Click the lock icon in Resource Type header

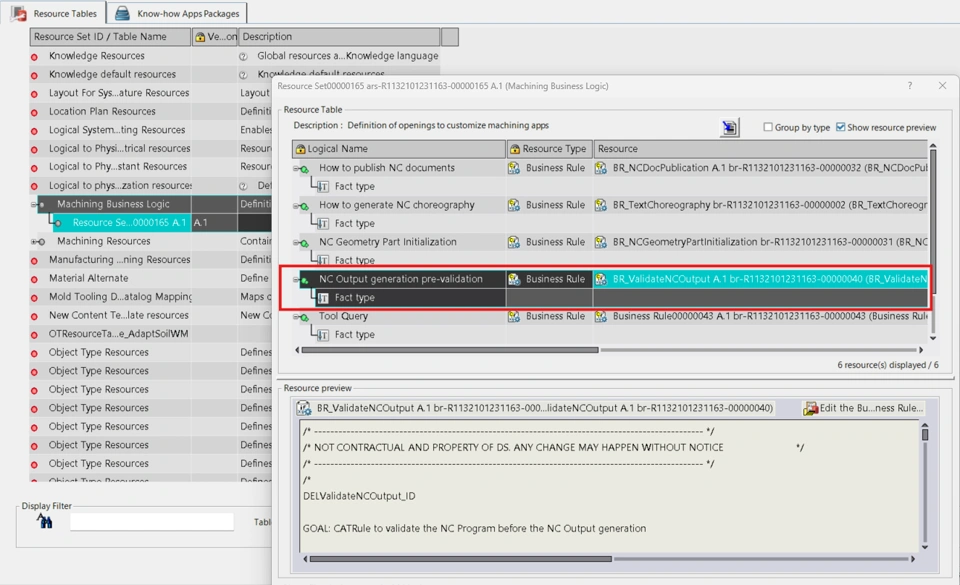[x=514, y=149]
